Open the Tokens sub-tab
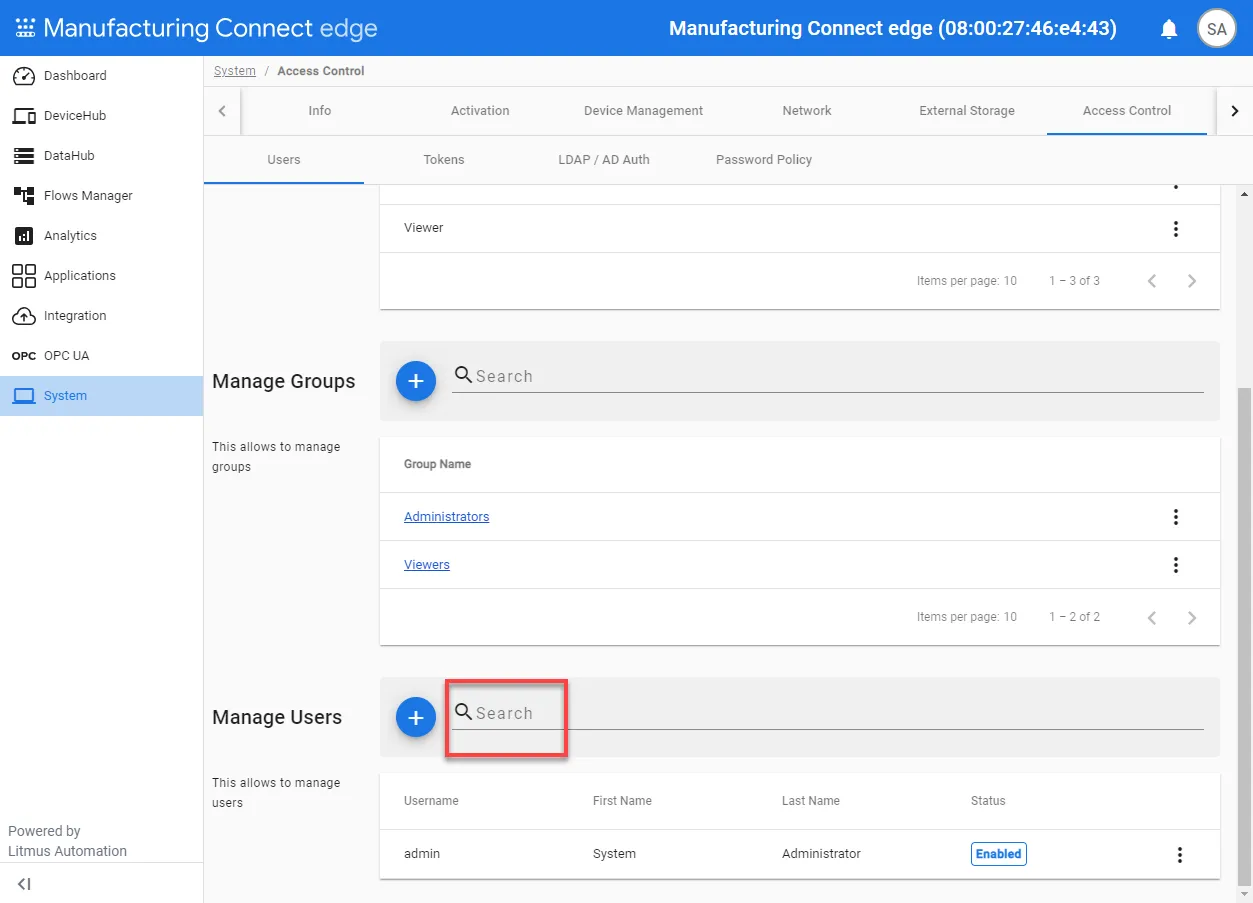Image resolution: width=1253 pixels, height=903 pixels. (x=444, y=160)
